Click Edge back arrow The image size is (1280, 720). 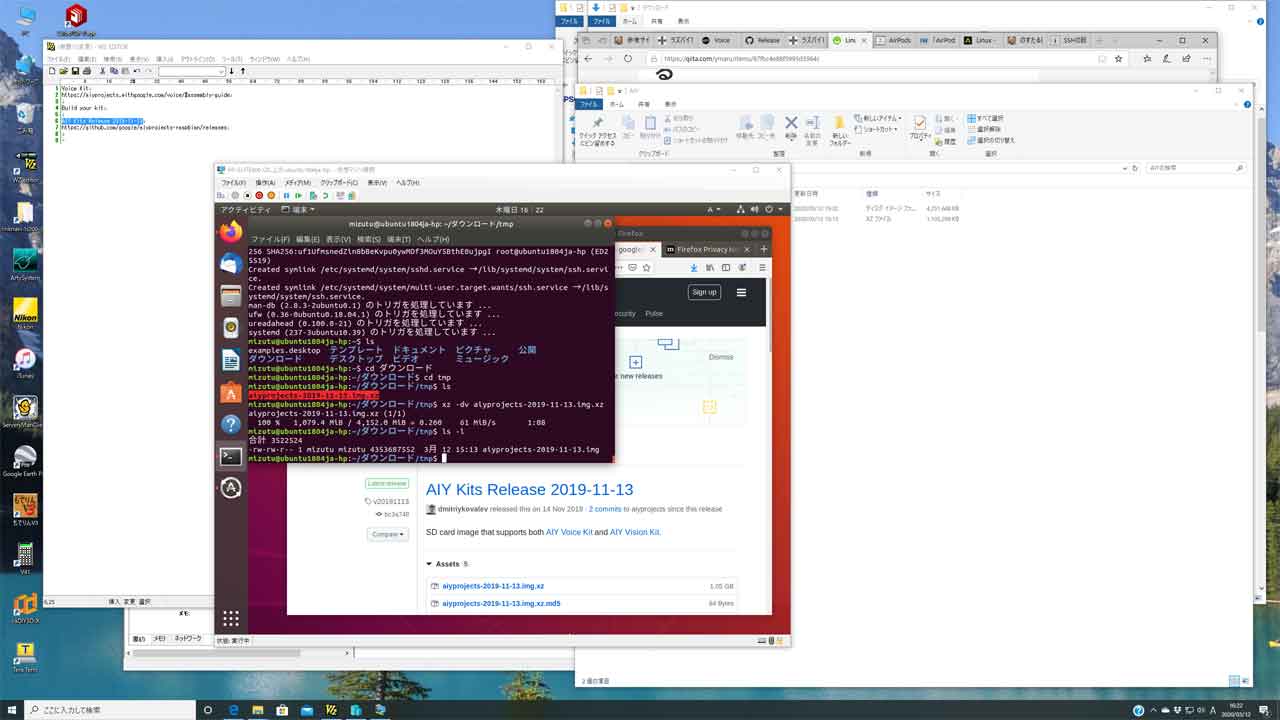click(588, 59)
